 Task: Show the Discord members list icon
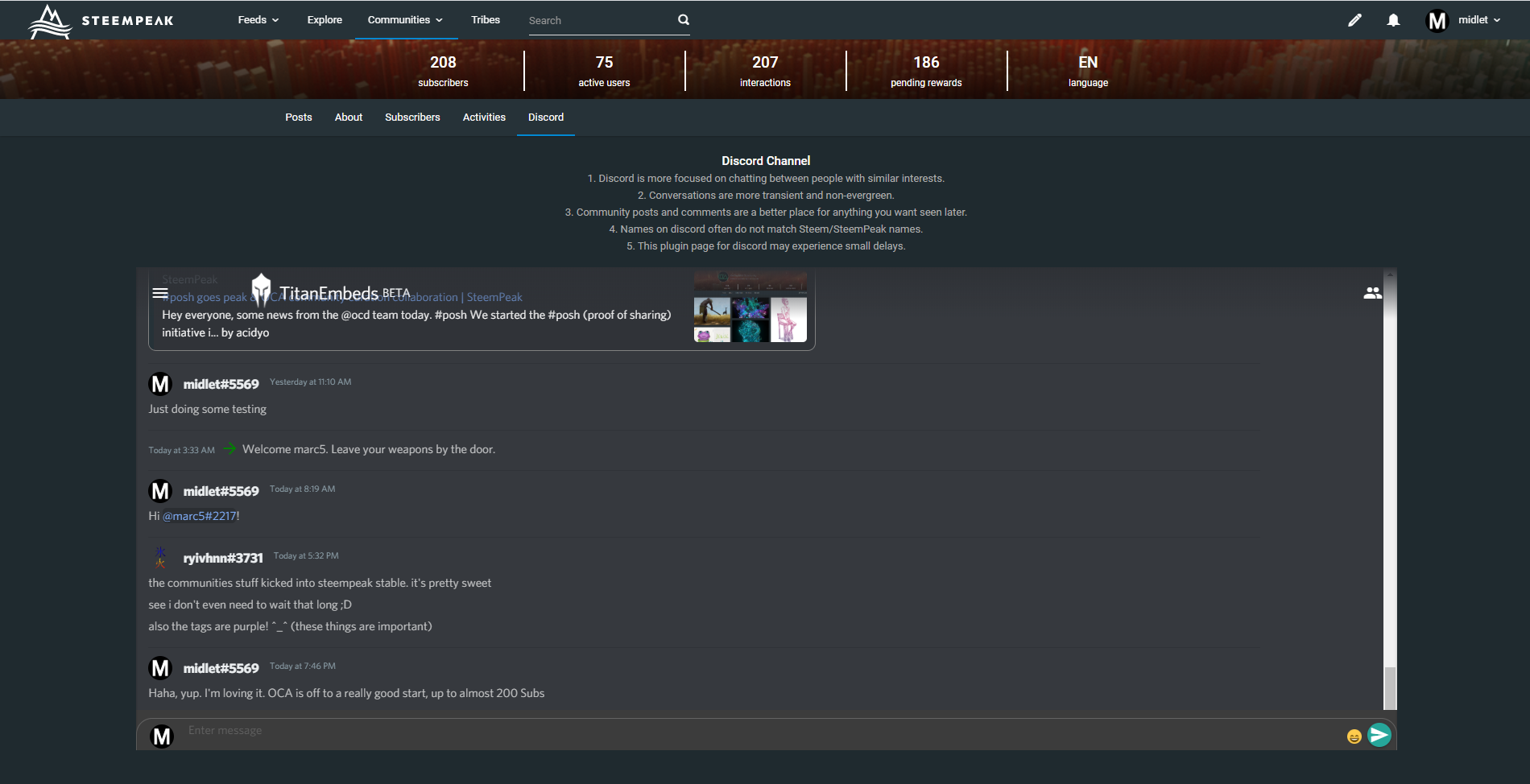pos(1373,293)
